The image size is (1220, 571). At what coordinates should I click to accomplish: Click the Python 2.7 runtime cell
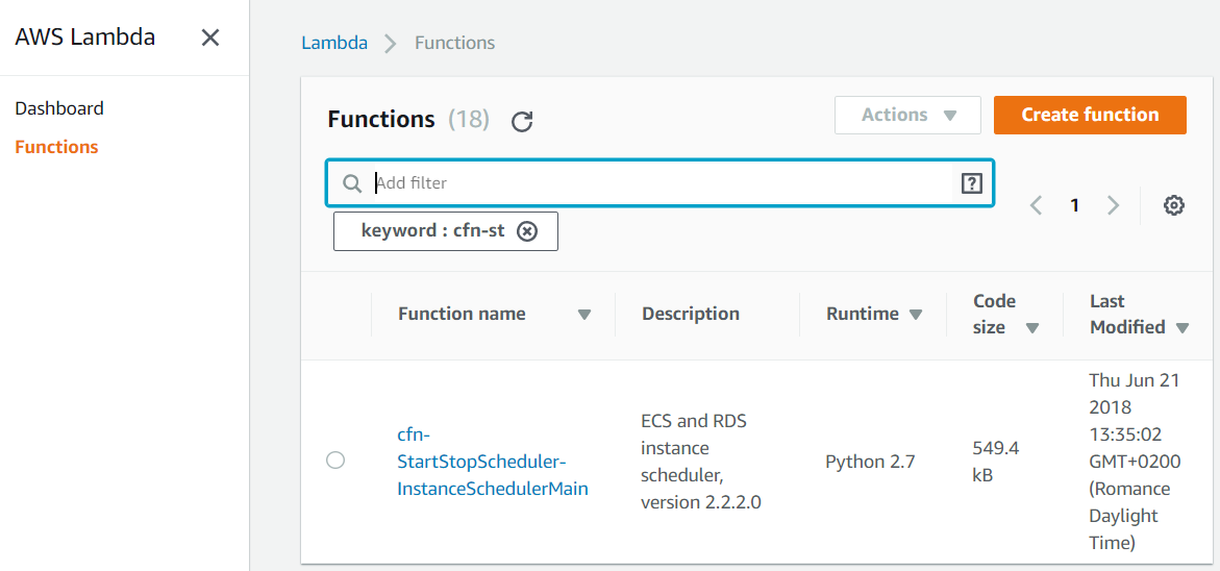tap(870, 462)
